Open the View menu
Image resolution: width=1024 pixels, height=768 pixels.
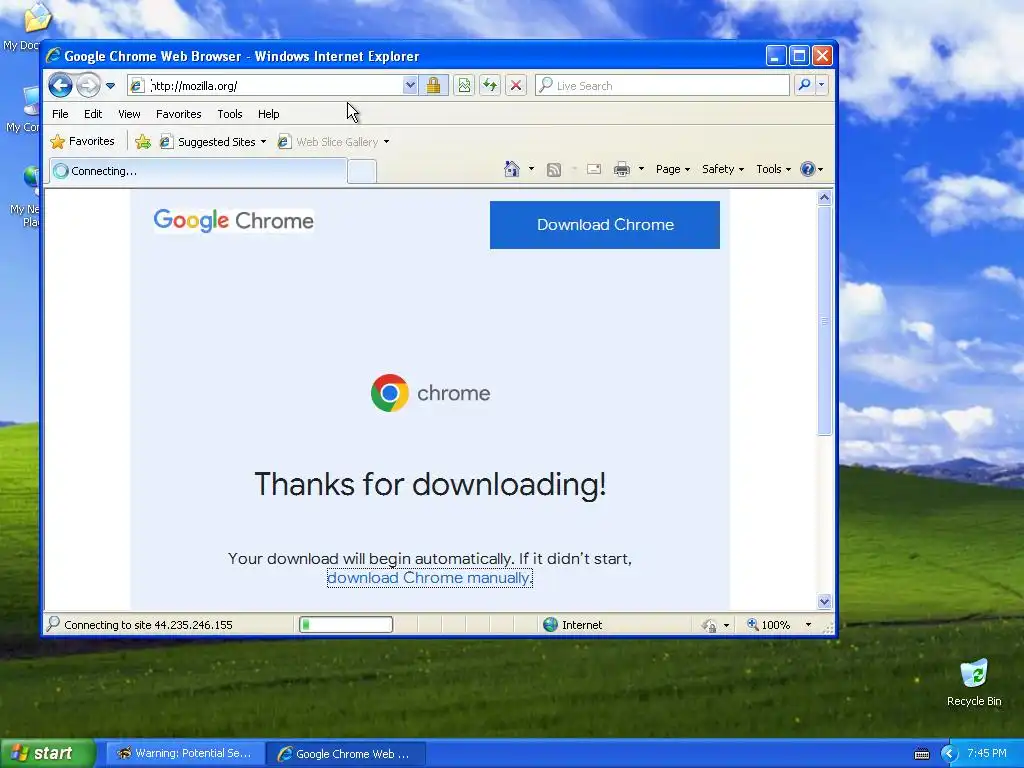tap(129, 114)
